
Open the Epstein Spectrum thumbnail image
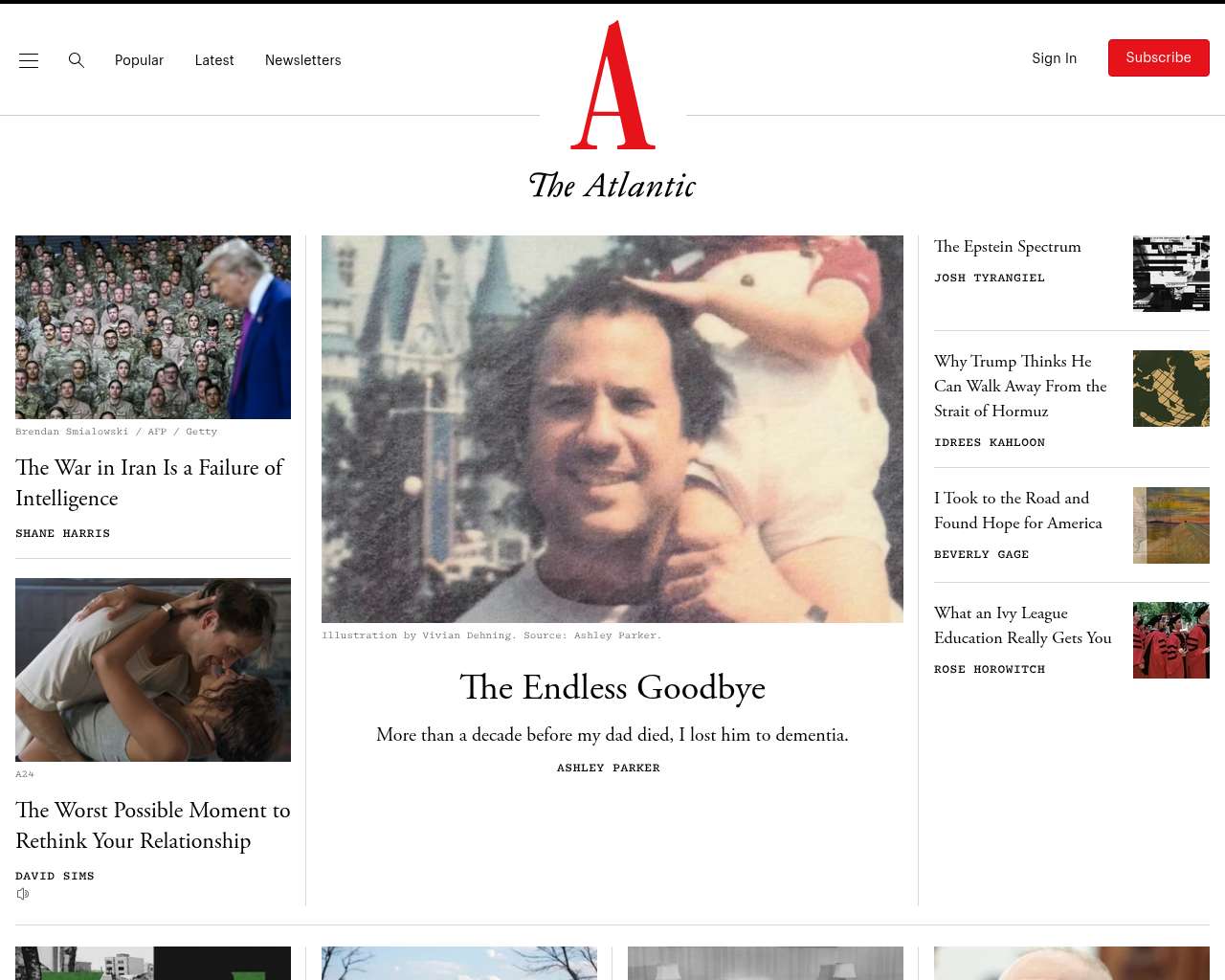click(x=1171, y=274)
